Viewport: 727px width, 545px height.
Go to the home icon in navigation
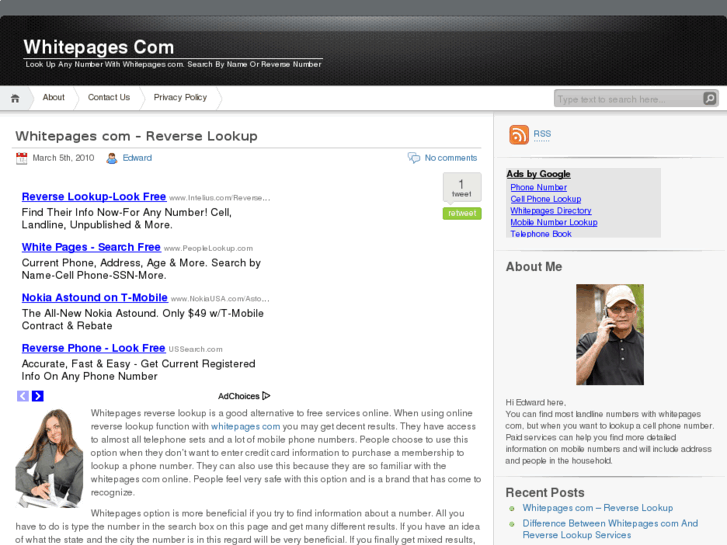pyautogui.click(x=15, y=98)
